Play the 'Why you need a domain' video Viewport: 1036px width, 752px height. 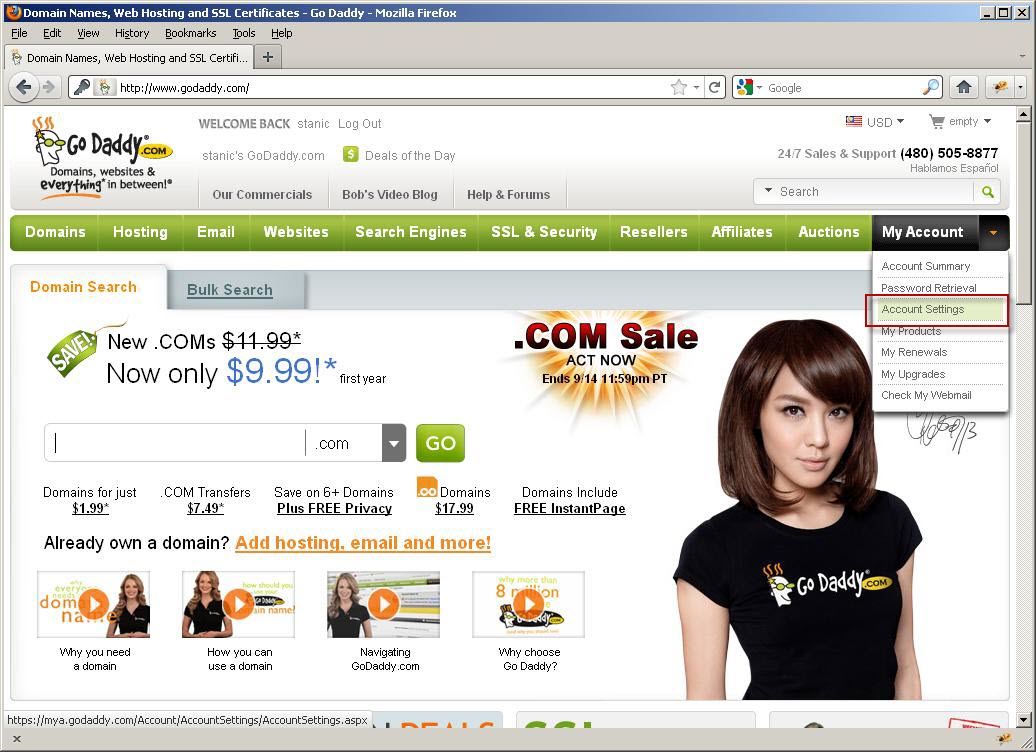94,603
